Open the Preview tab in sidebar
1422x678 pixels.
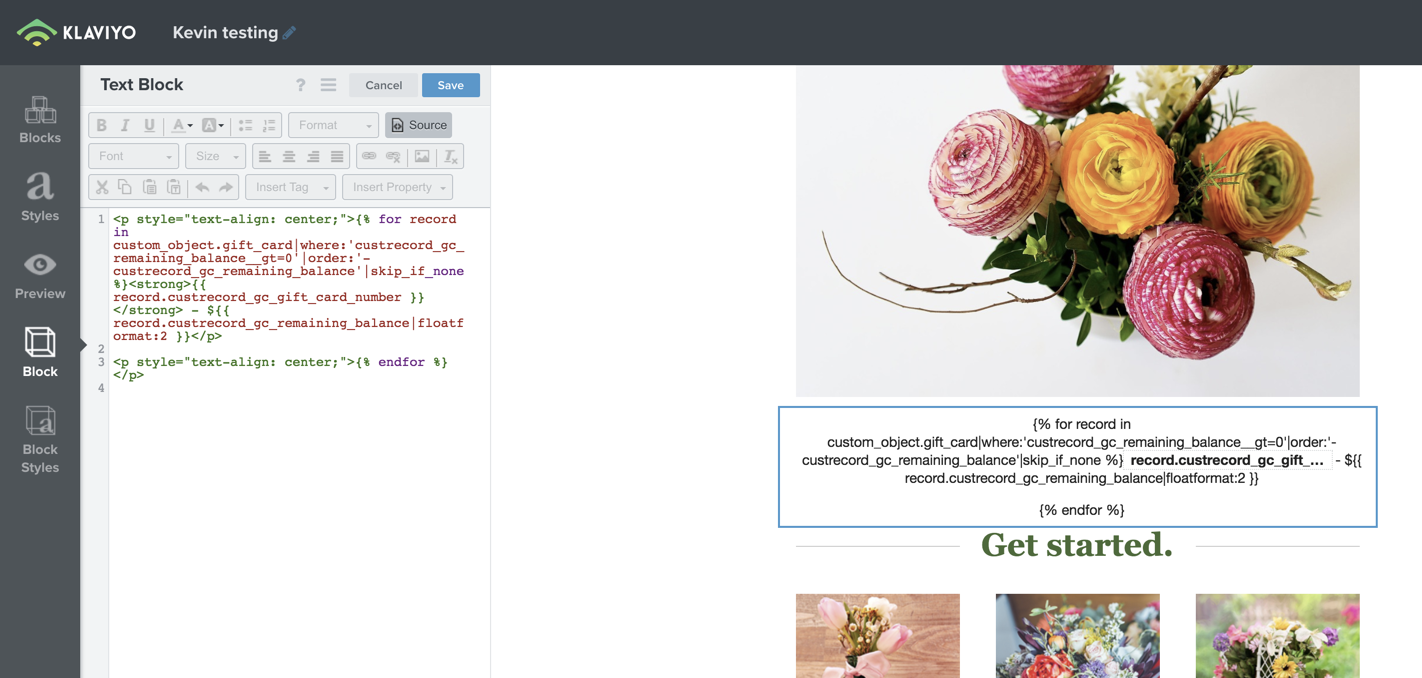(40, 275)
